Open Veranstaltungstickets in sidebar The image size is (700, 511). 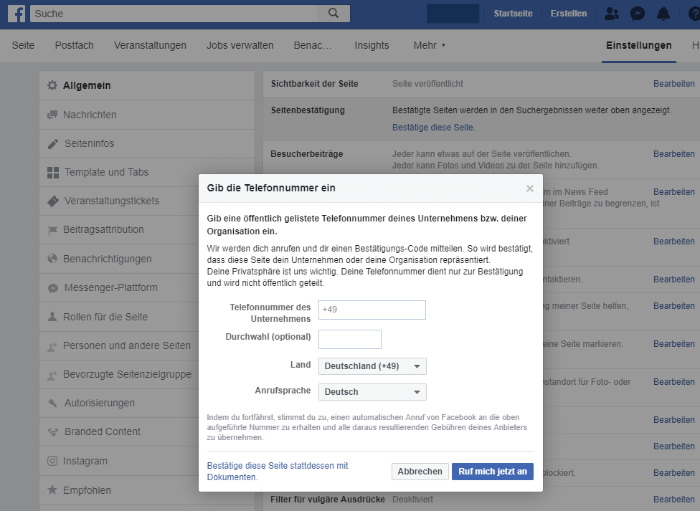[x=119, y=201]
